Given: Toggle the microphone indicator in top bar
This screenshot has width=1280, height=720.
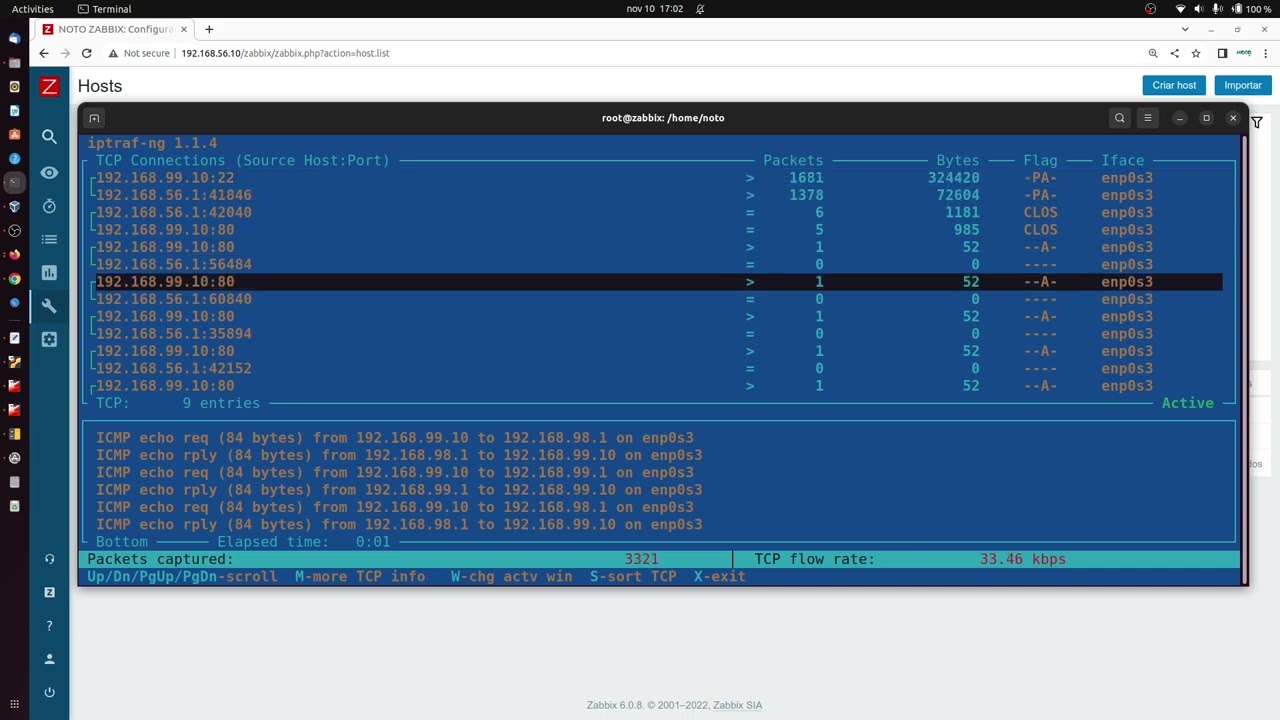Looking at the screenshot, I should (1217, 9).
